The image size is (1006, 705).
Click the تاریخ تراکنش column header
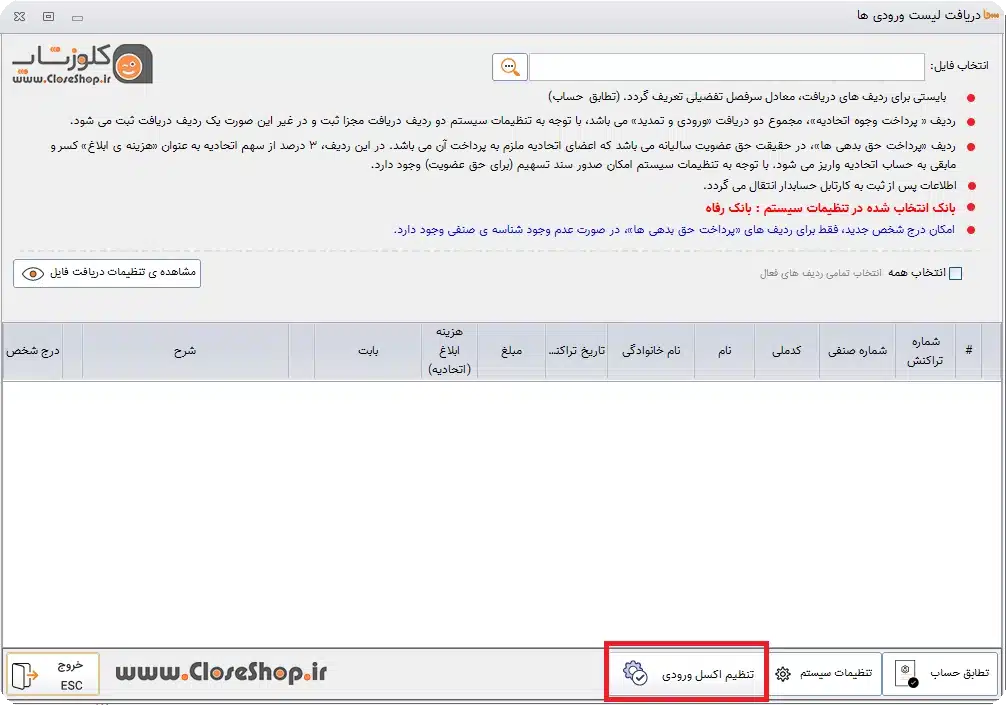click(x=576, y=351)
